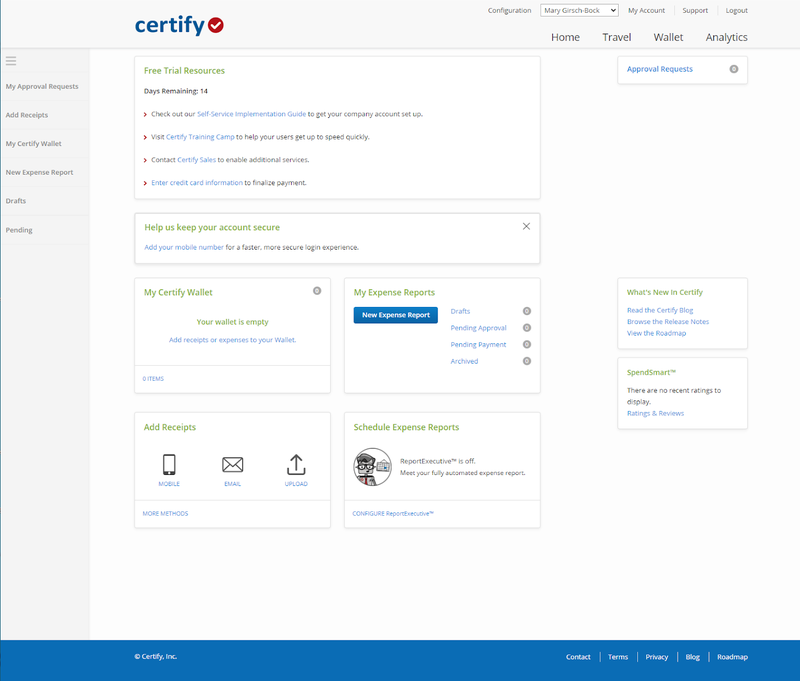Click the UPLOAD label under Add Receipts
The image size is (800, 681).
tap(296, 484)
